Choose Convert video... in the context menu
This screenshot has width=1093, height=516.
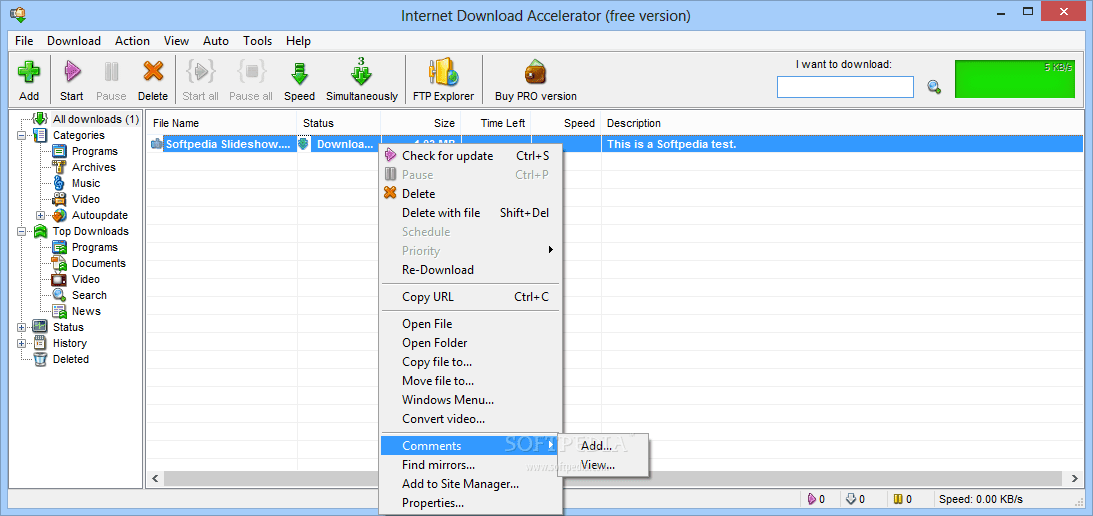[471, 419]
